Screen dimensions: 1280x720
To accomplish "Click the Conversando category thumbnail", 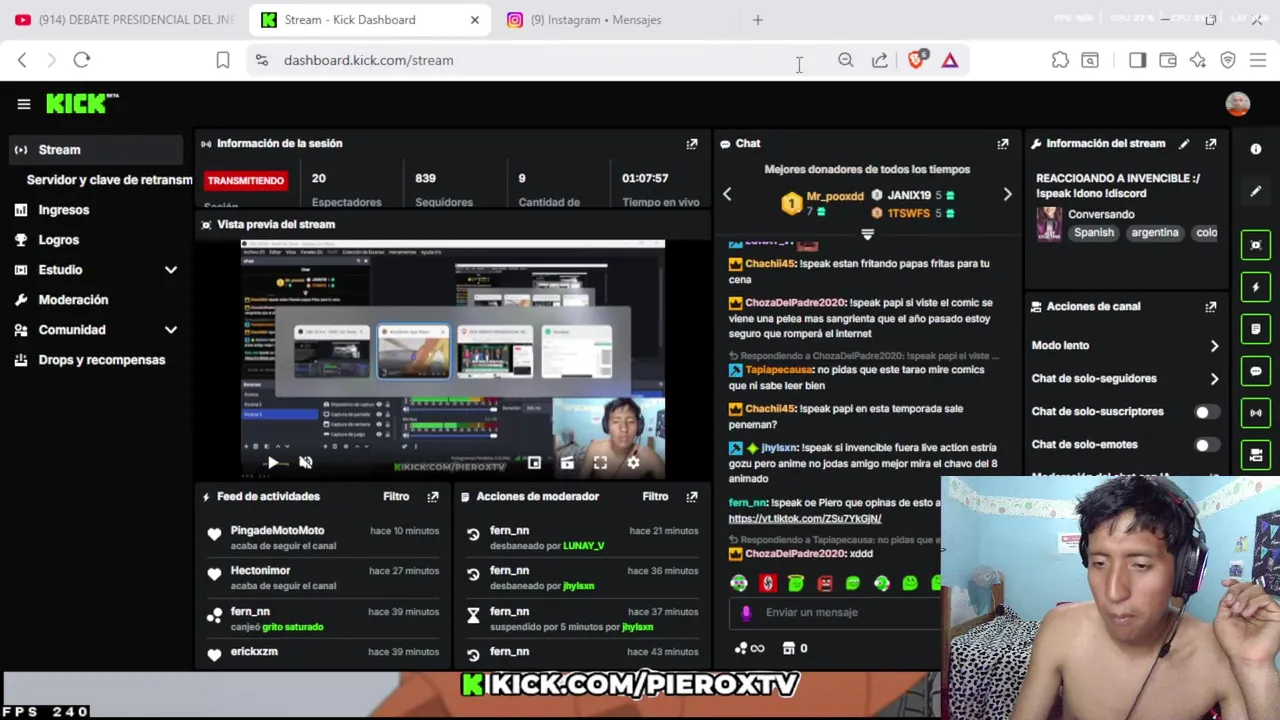I will click(x=1049, y=223).
